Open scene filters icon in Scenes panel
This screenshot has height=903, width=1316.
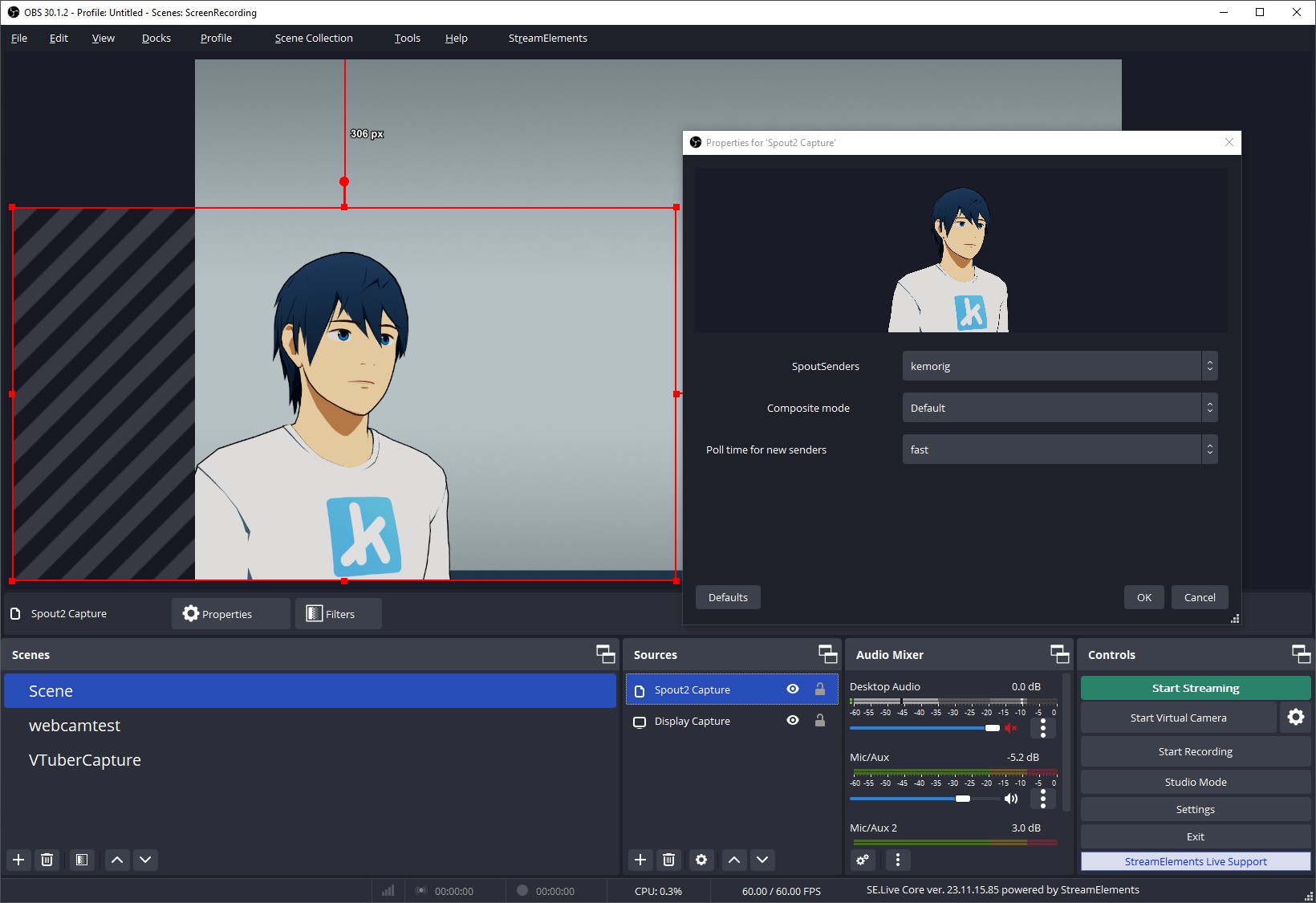pyautogui.click(x=82, y=860)
